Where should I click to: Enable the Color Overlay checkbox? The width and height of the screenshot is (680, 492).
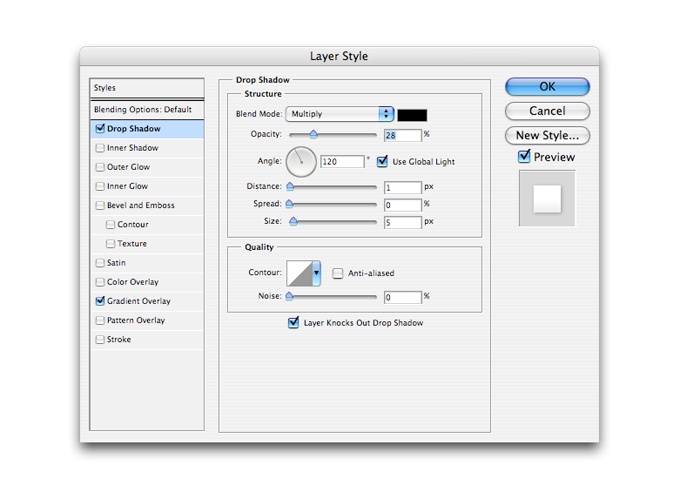100,282
